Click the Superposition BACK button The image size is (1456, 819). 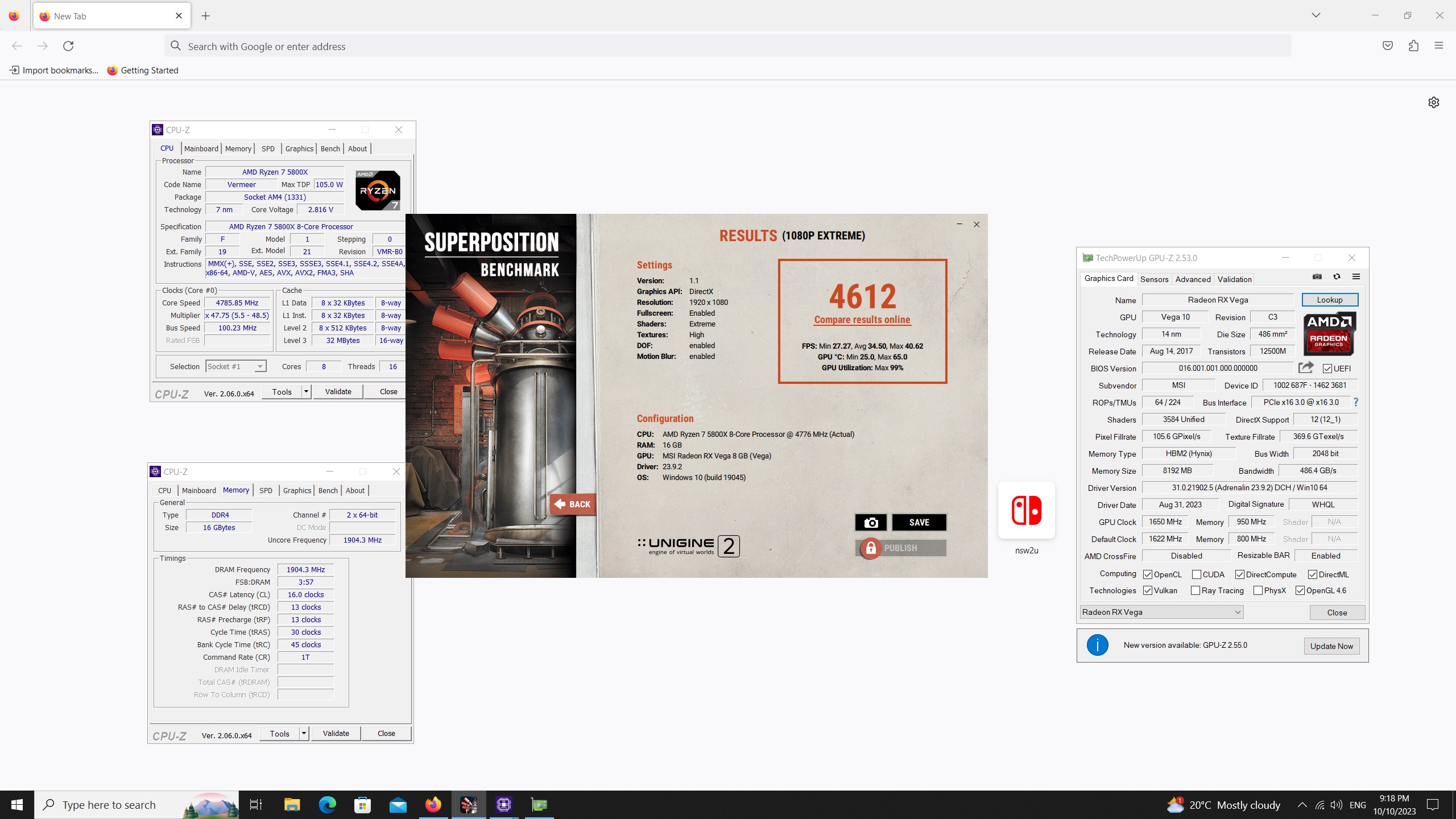click(x=573, y=504)
